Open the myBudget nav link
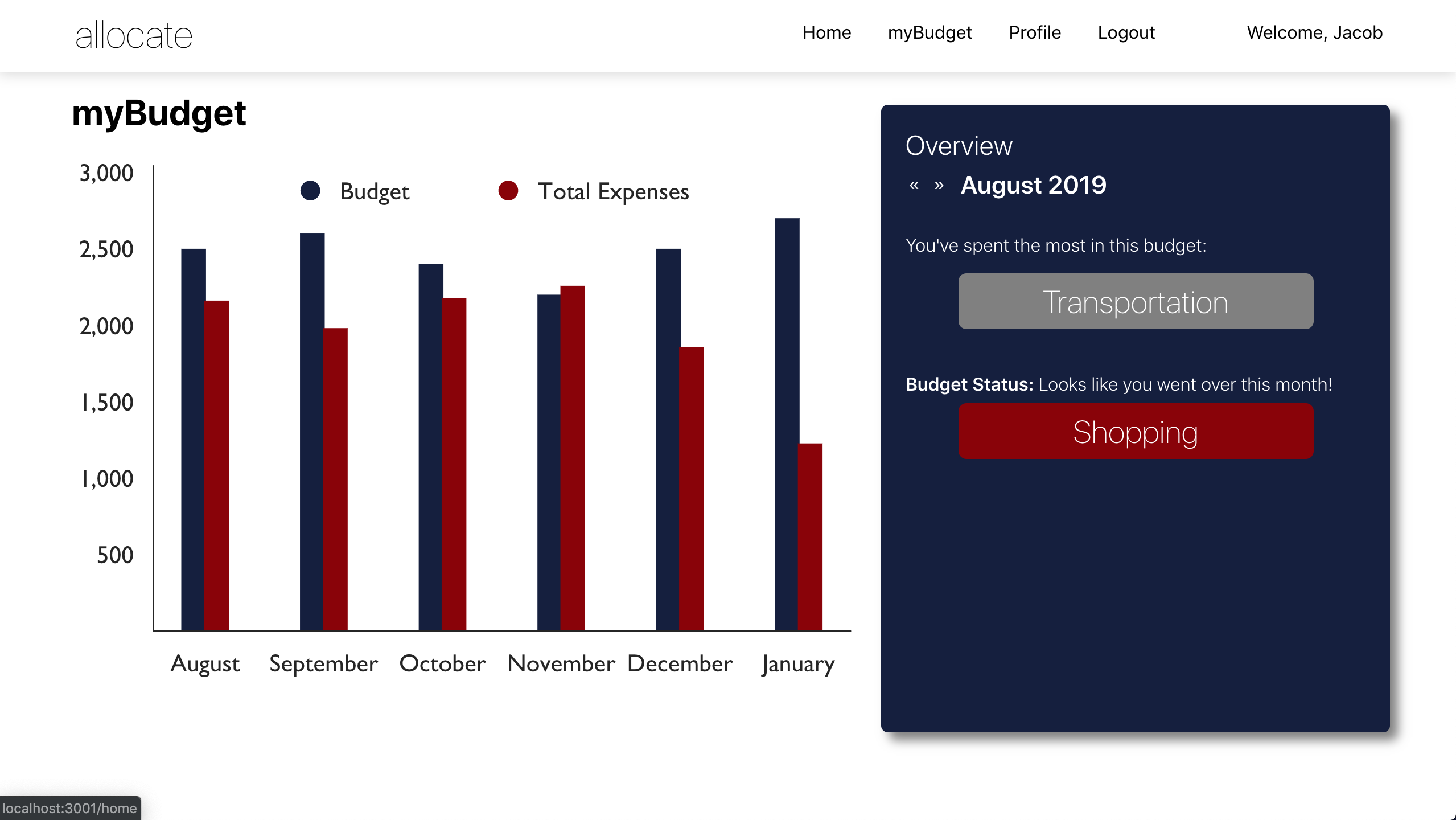This screenshot has height=820, width=1456. coord(929,32)
